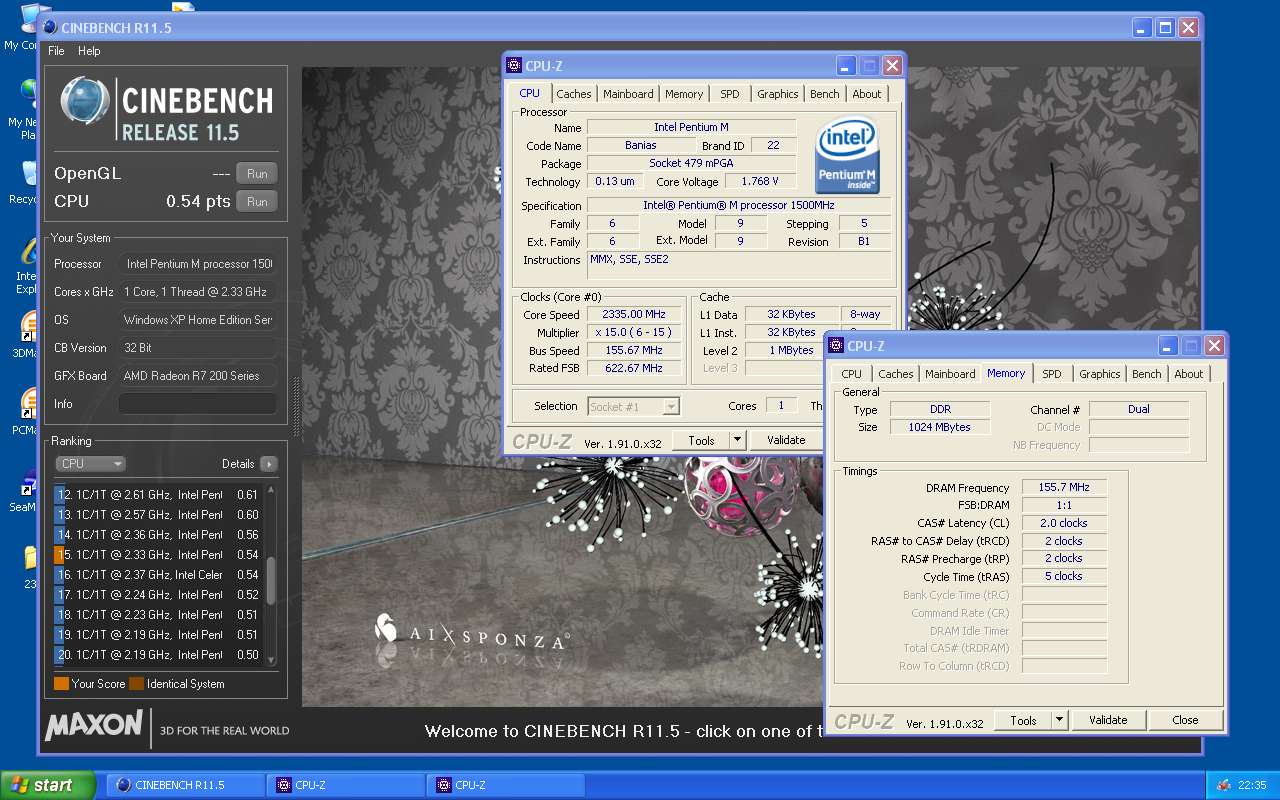Click Cinebench title bar application icon
The height and width of the screenshot is (800, 1280).
[x=50, y=28]
